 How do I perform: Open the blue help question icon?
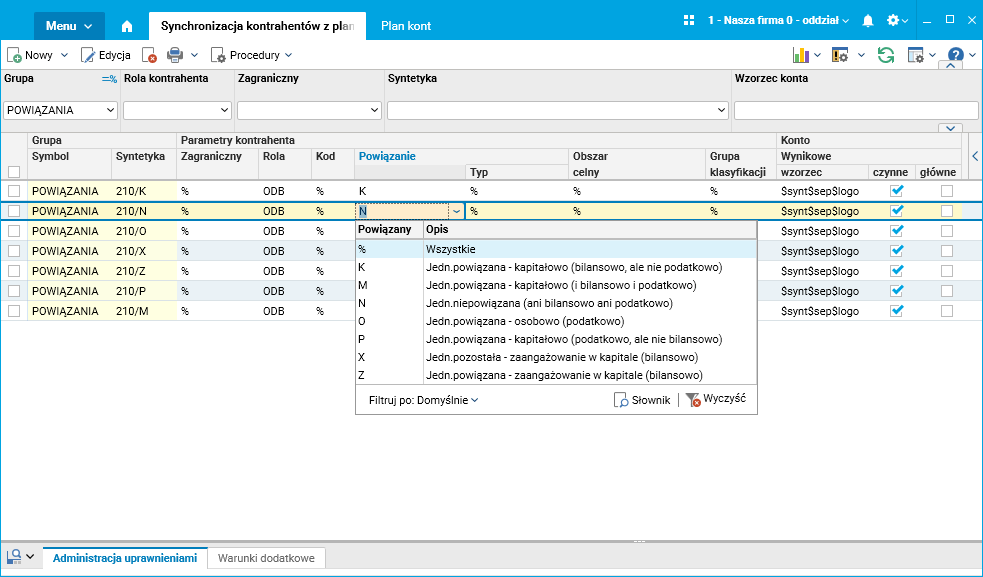[955, 55]
